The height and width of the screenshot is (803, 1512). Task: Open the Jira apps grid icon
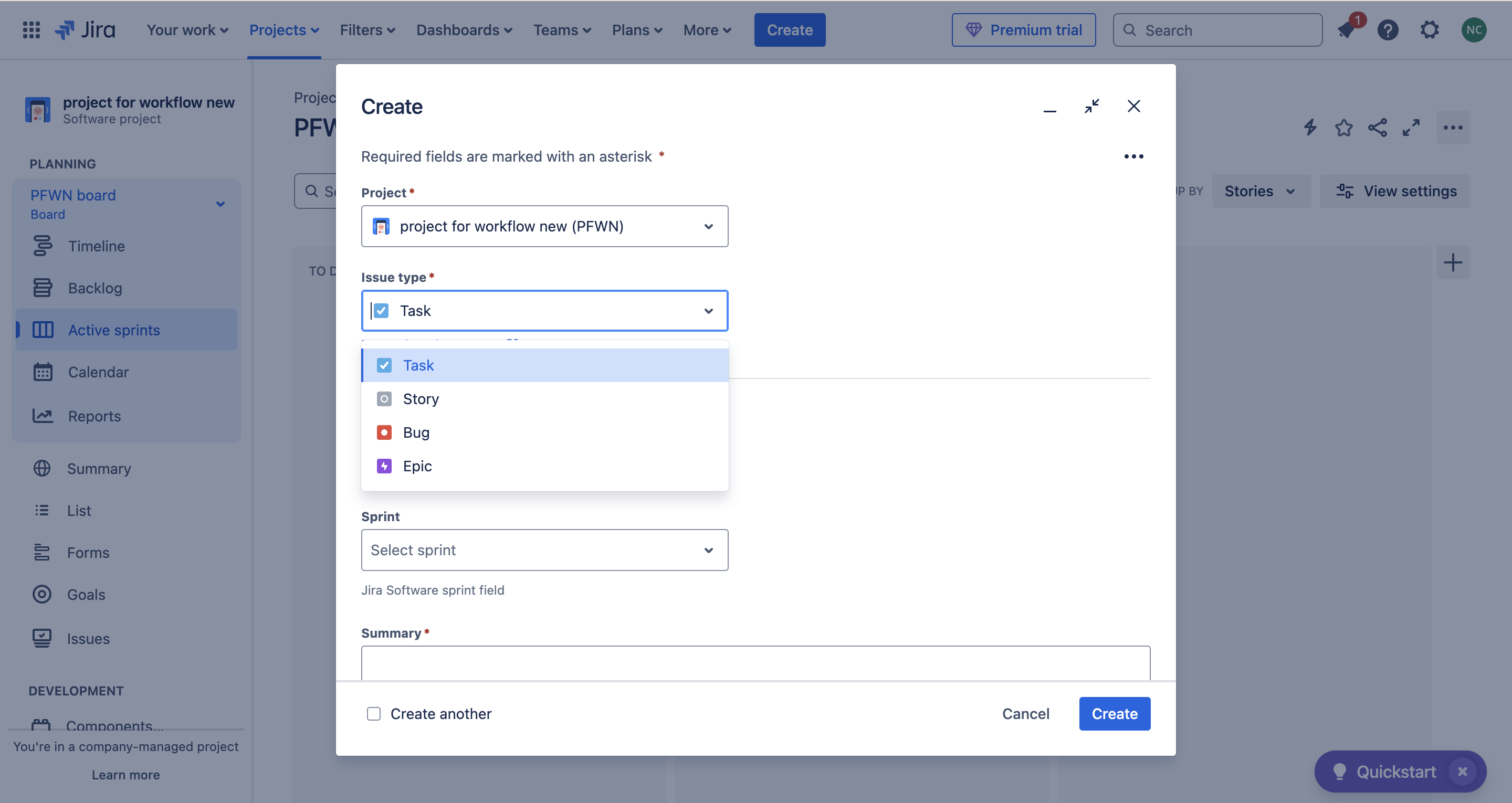[30, 29]
